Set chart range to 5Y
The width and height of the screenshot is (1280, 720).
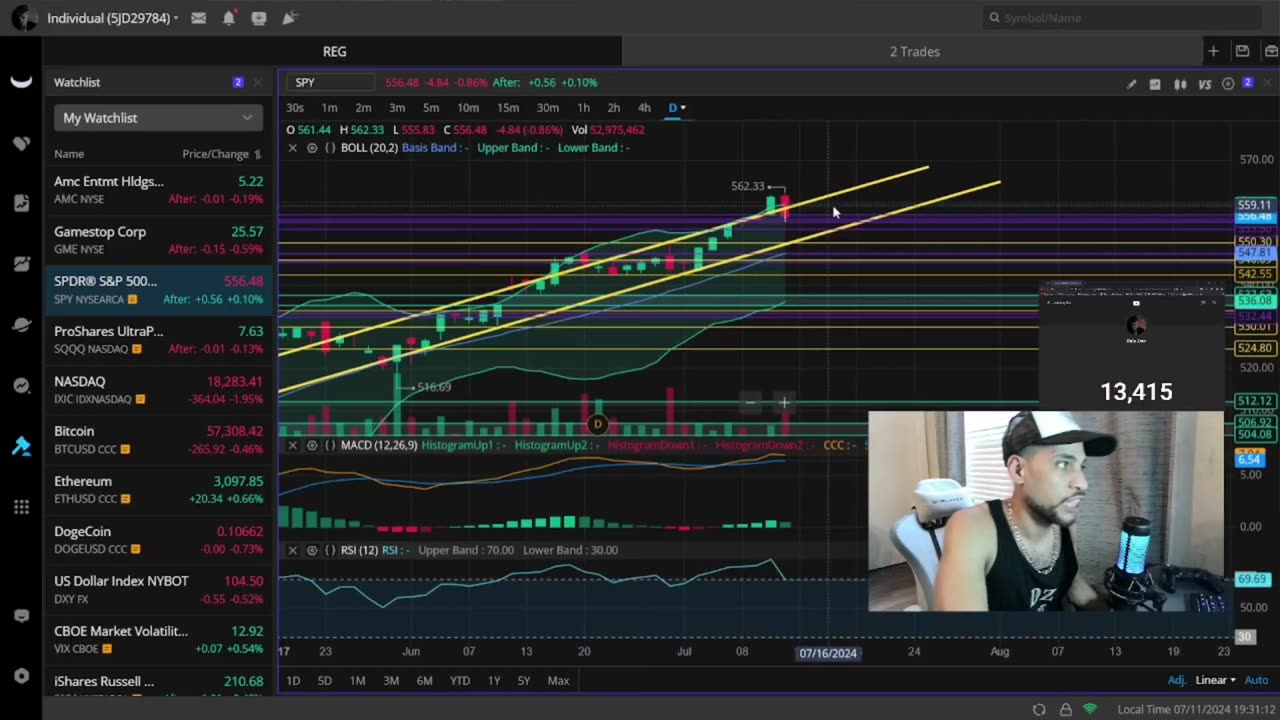(x=524, y=681)
